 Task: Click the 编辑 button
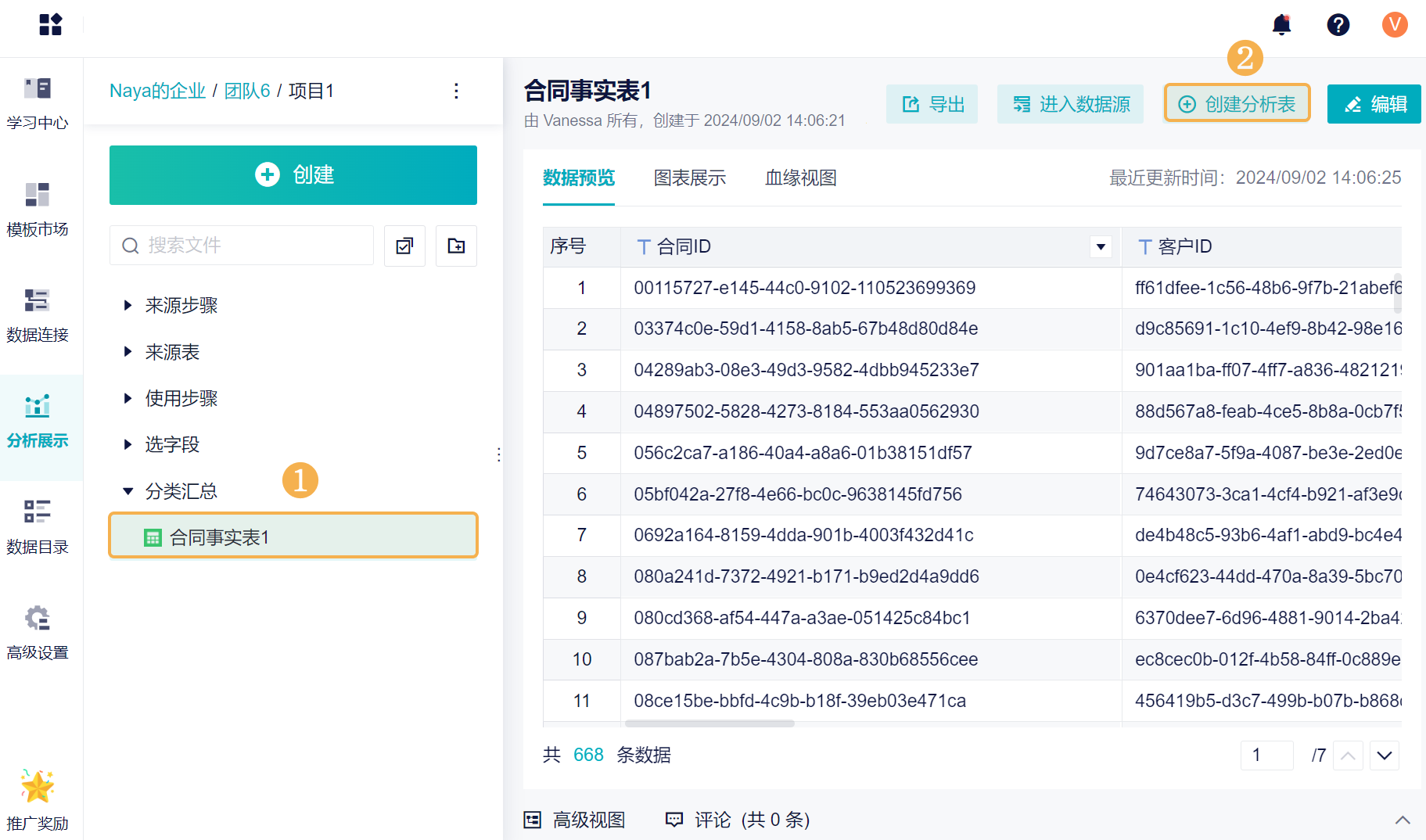[x=1374, y=104]
